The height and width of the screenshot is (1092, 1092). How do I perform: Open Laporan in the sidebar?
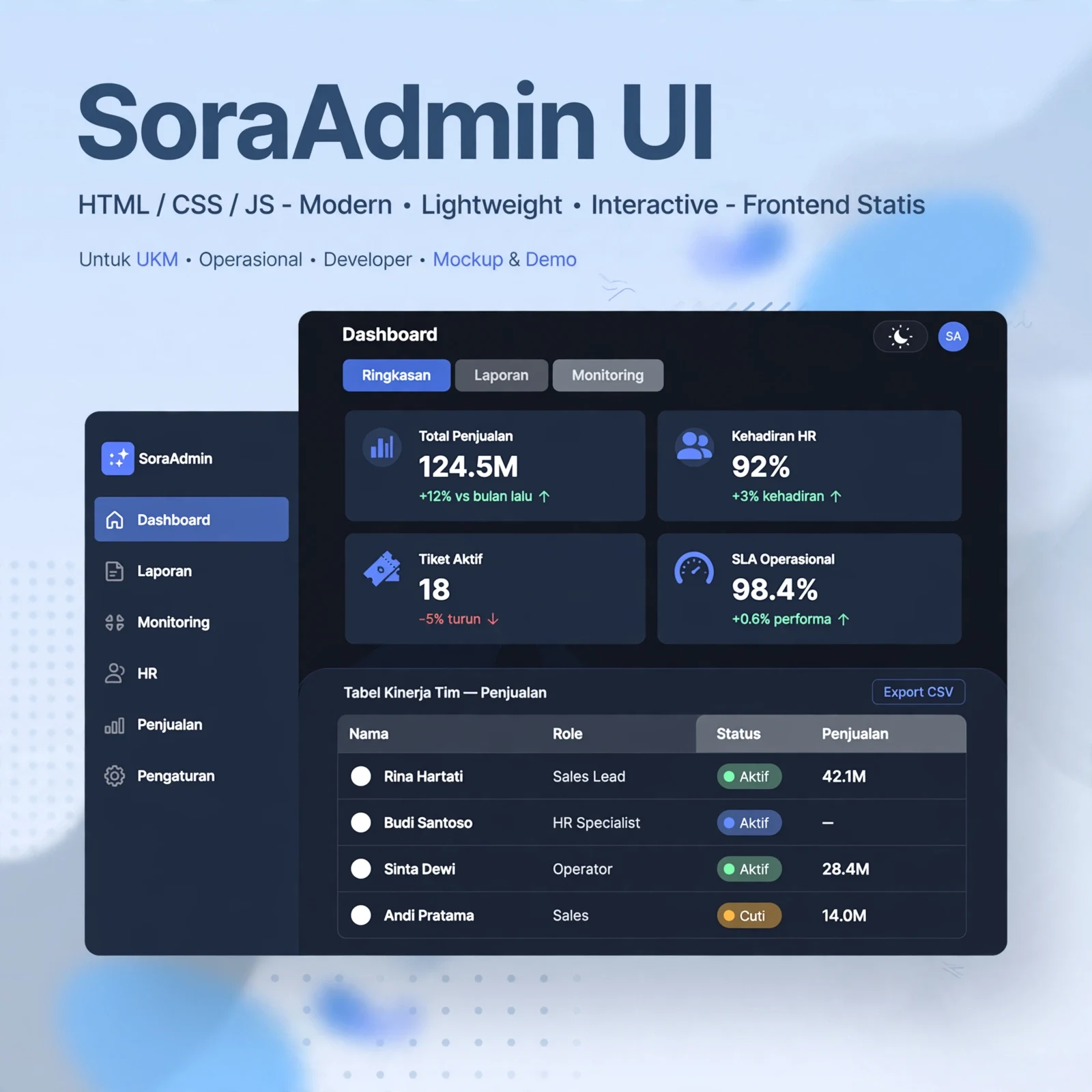(192, 571)
